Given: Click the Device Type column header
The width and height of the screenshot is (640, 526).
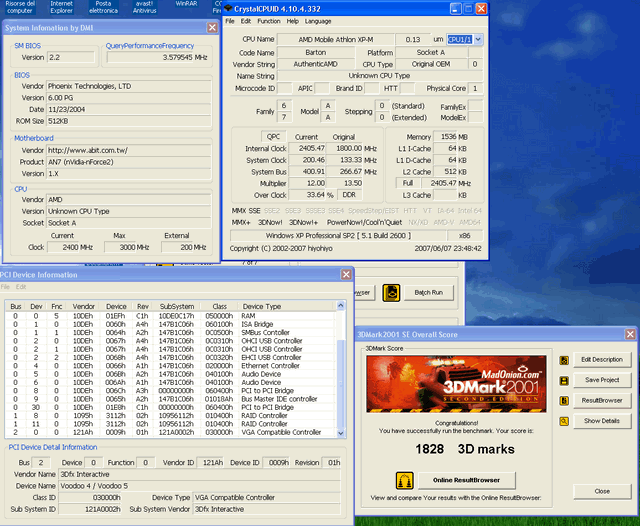Looking at the screenshot, I should [287, 306].
